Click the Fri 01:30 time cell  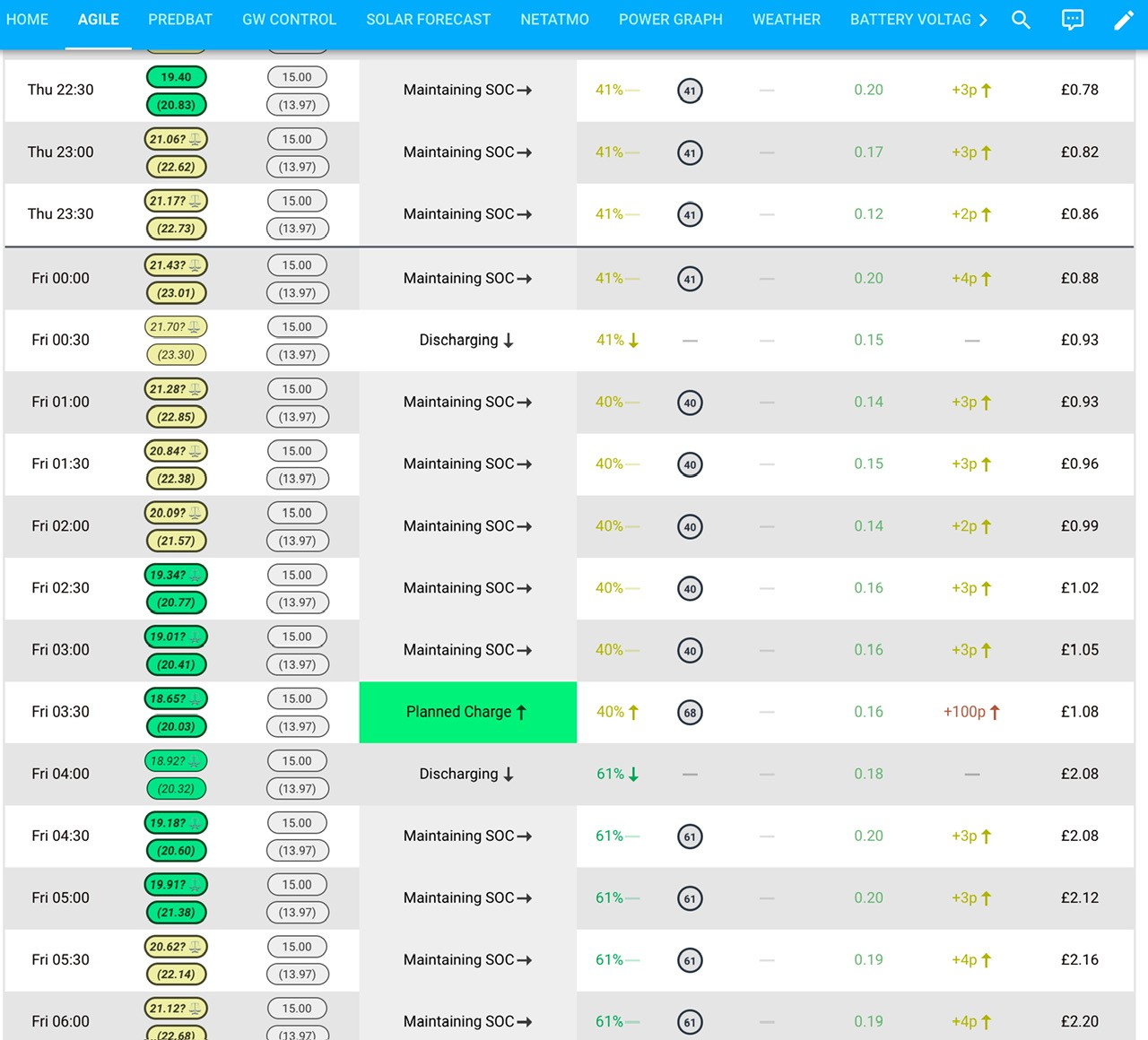(x=60, y=464)
